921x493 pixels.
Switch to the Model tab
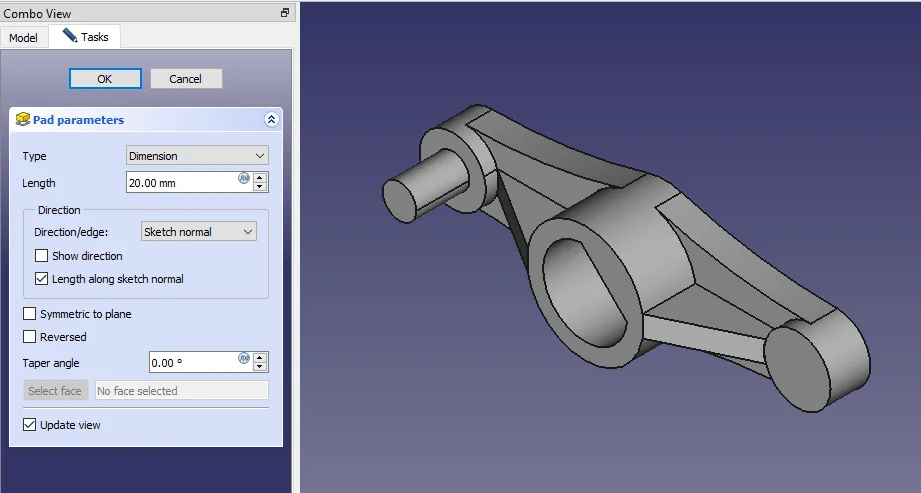pyautogui.click(x=23, y=38)
